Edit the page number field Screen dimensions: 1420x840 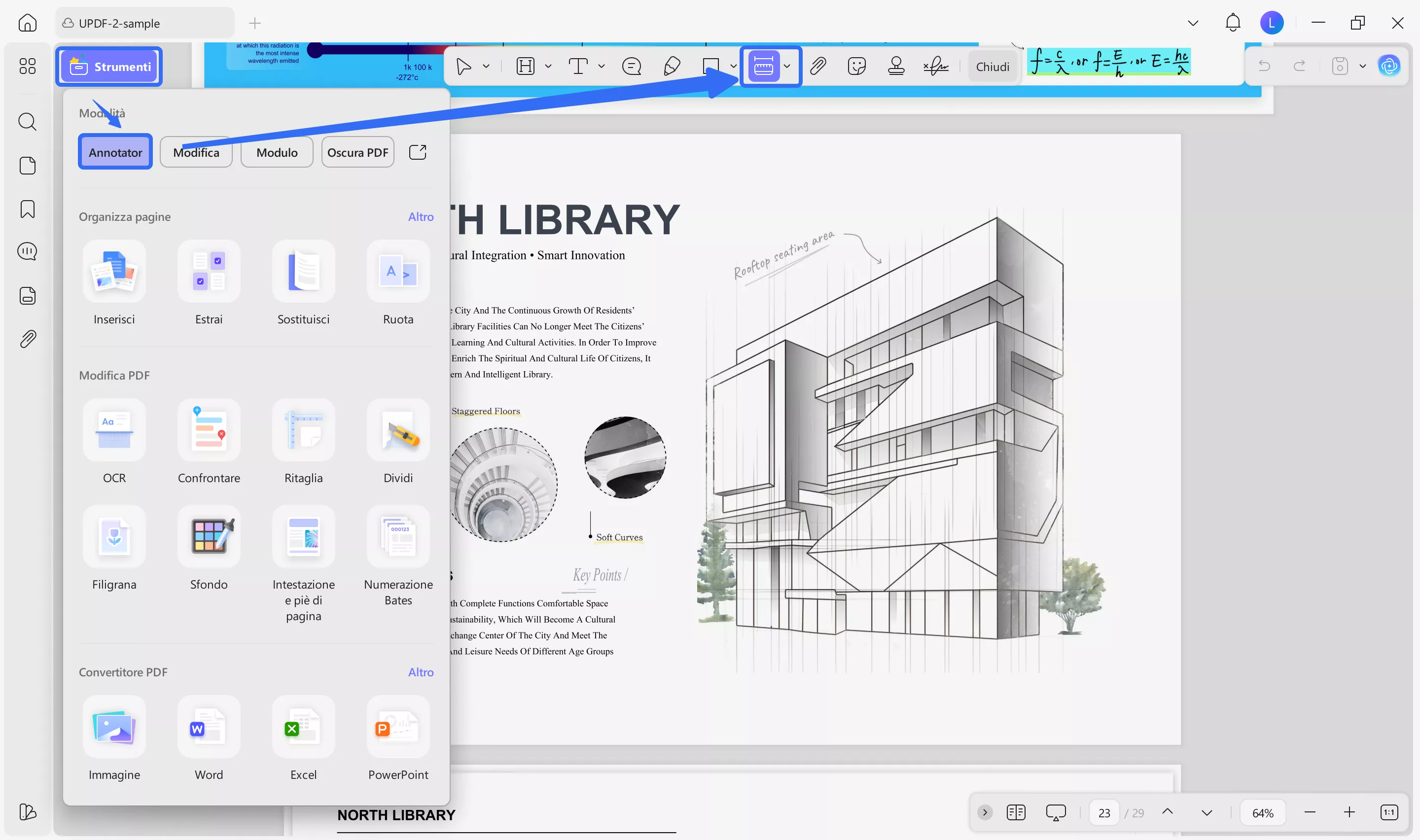point(1103,813)
